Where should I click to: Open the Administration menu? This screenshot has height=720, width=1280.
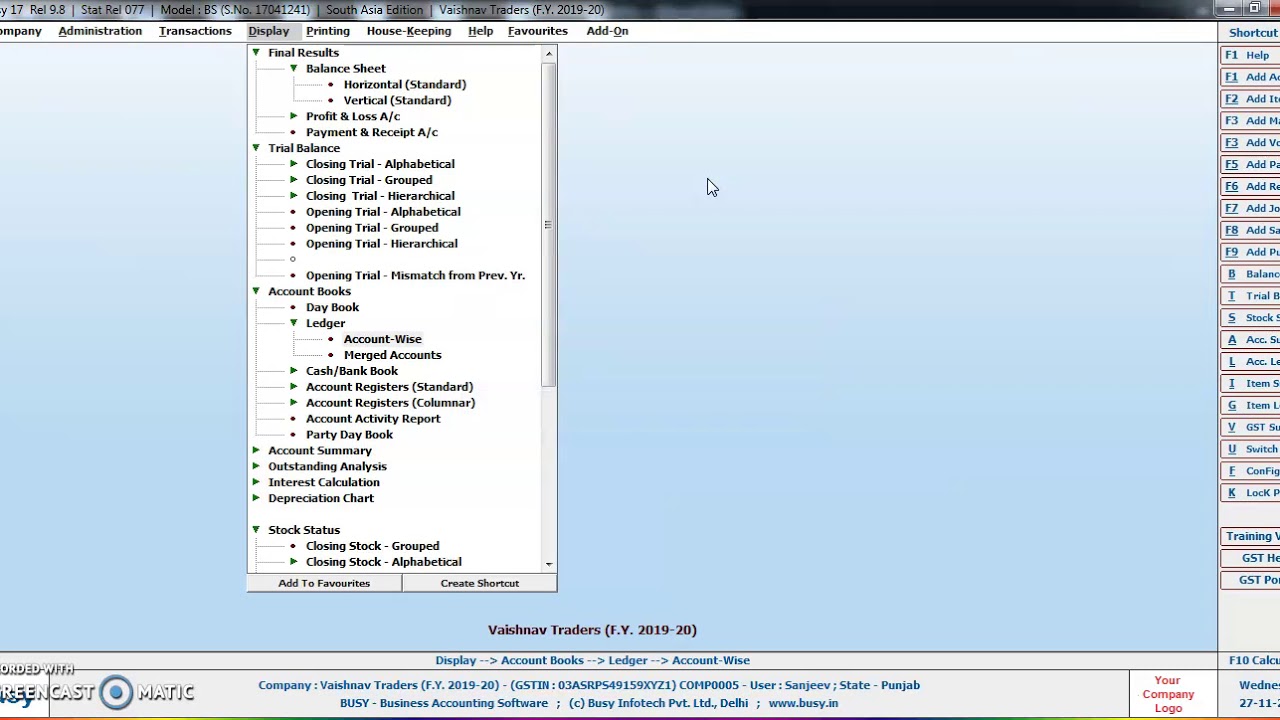tap(100, 31)
